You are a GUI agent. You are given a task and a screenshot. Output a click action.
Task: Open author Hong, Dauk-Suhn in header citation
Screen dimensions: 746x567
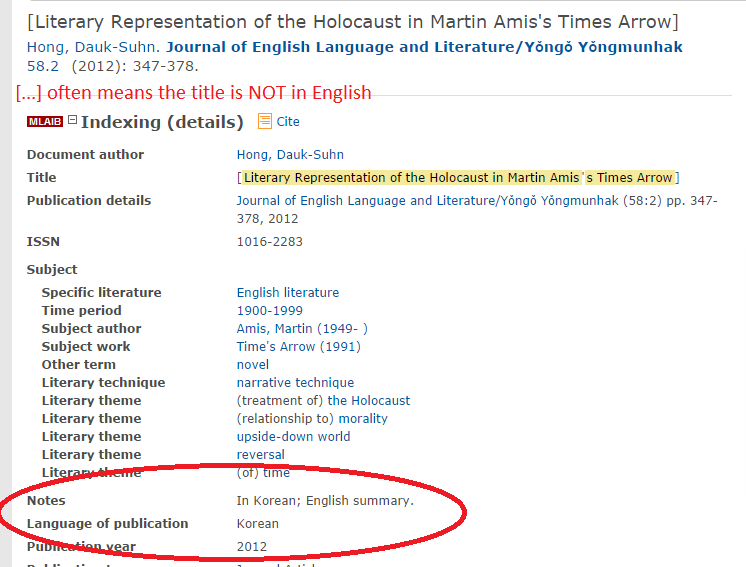(91, 47)
